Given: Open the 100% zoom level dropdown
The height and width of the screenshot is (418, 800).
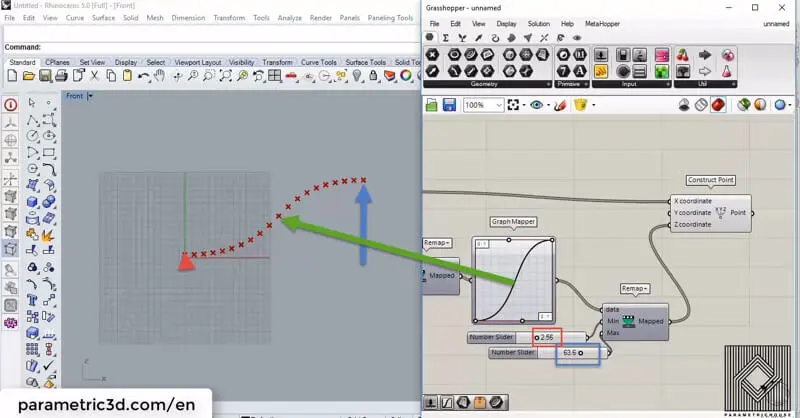Looking at the screenshot, I should tap(497, 105).
